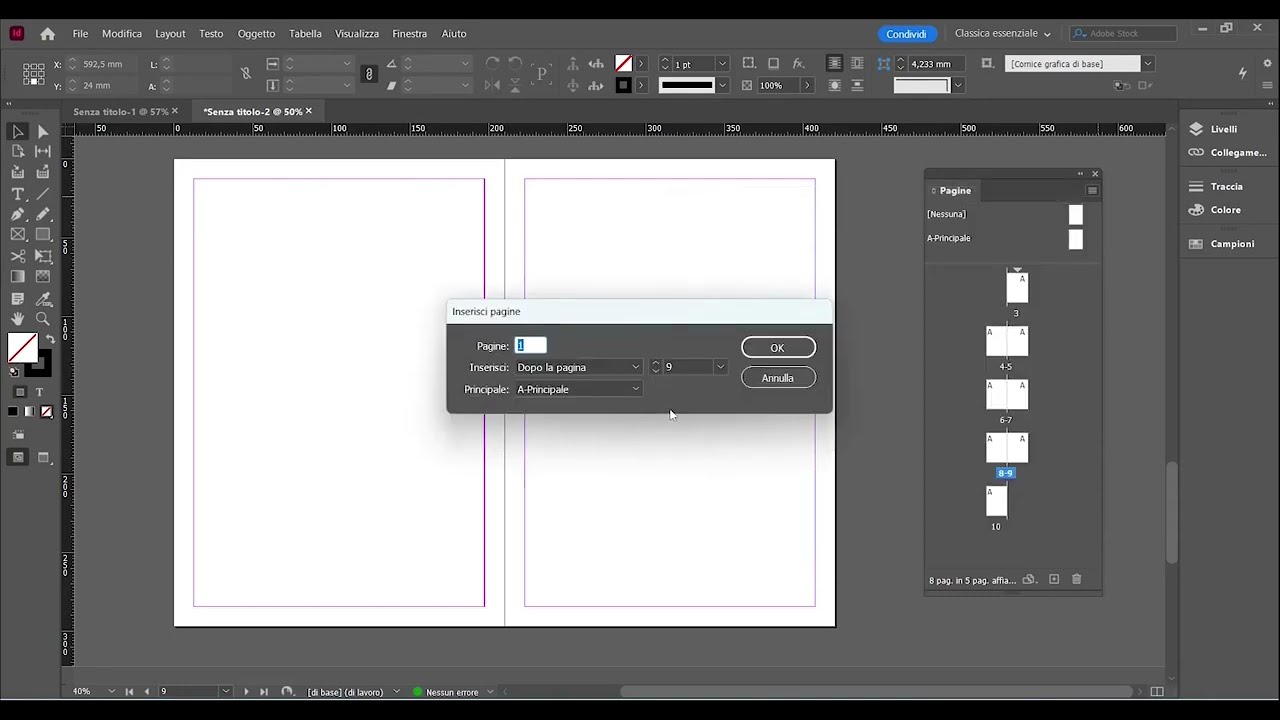Select the Zoom tool
1280x720 pixels.
coord(43,318)
